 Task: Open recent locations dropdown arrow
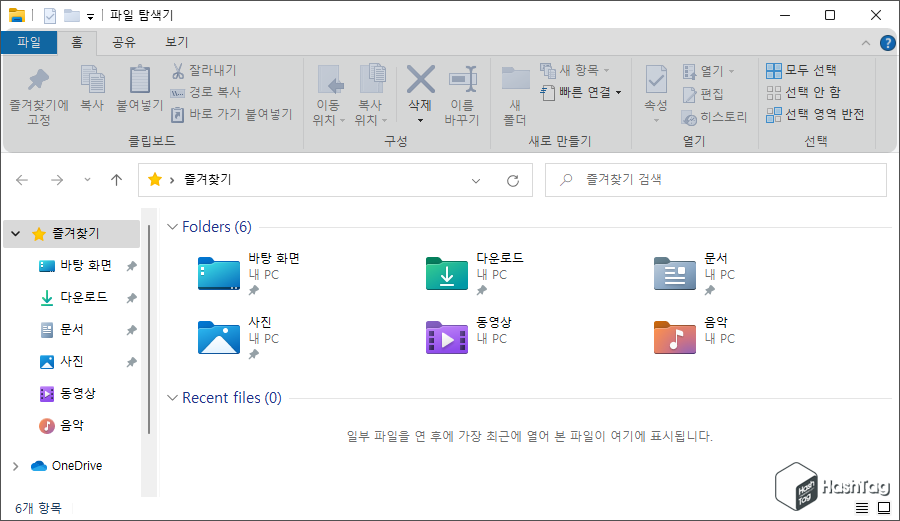pyautogui.click(x=87, y=180)
